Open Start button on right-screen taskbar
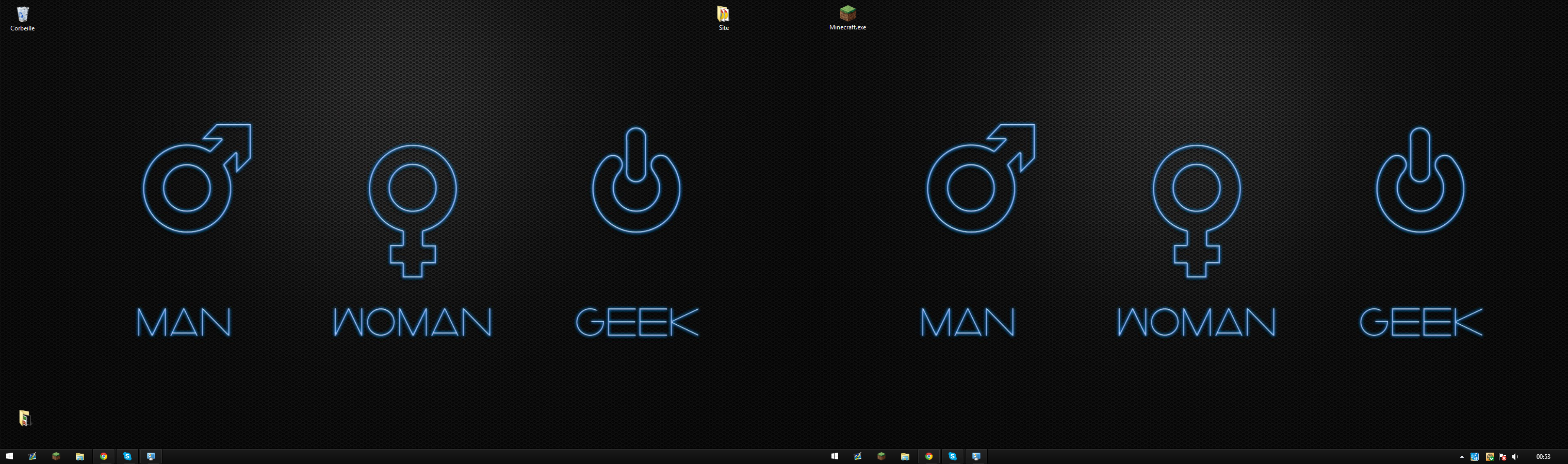The height and width of the screenshot is (464, 1568). tap(835, 456)
